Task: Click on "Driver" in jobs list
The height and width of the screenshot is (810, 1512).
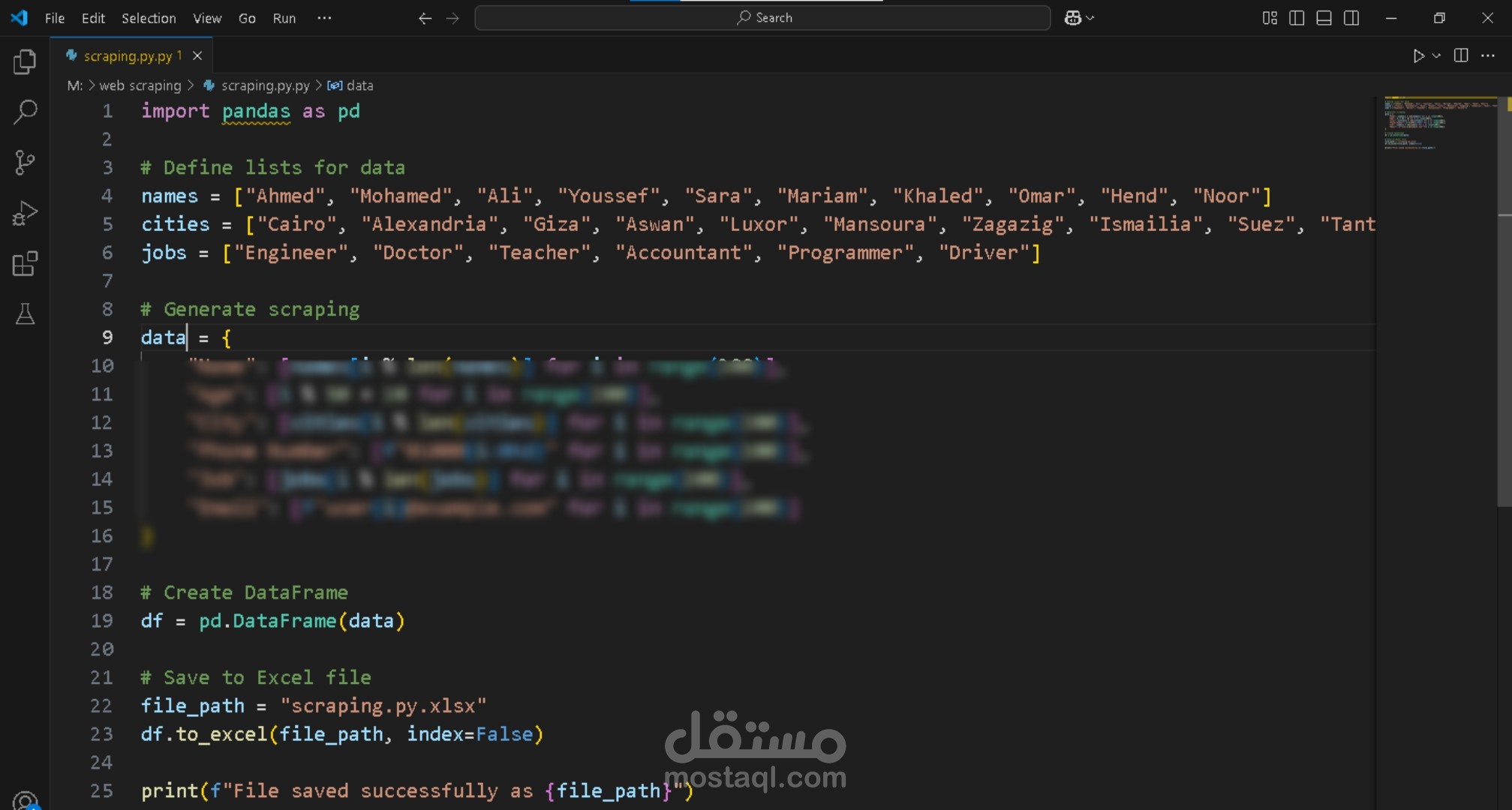Action: tap(984, 253)
